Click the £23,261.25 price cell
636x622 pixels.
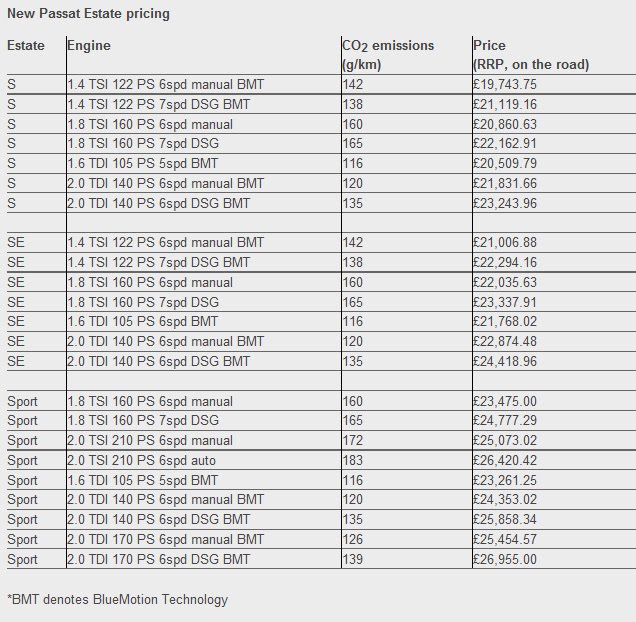point(505,480)
